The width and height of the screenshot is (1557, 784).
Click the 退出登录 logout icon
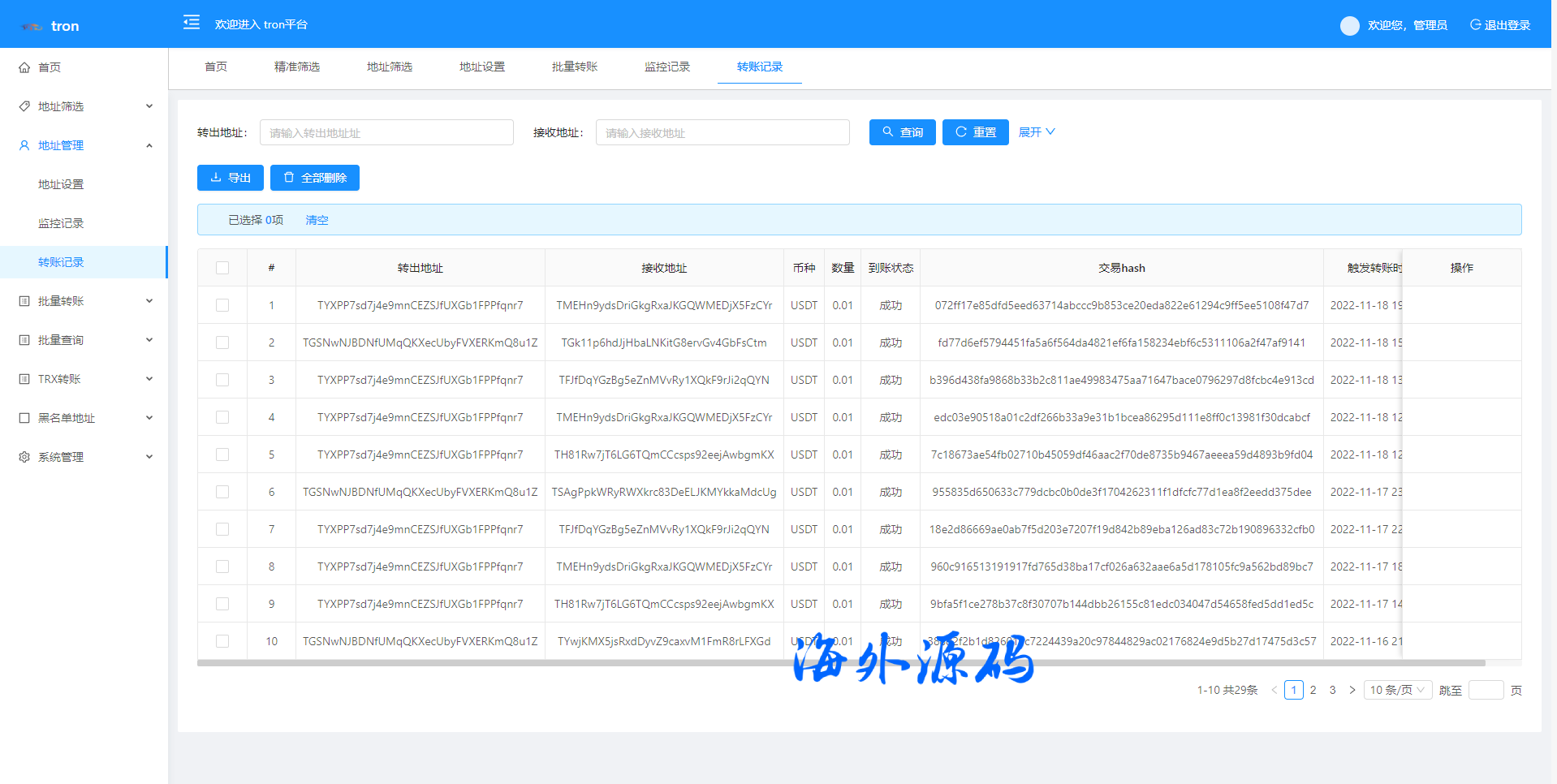click(1475, 25)
